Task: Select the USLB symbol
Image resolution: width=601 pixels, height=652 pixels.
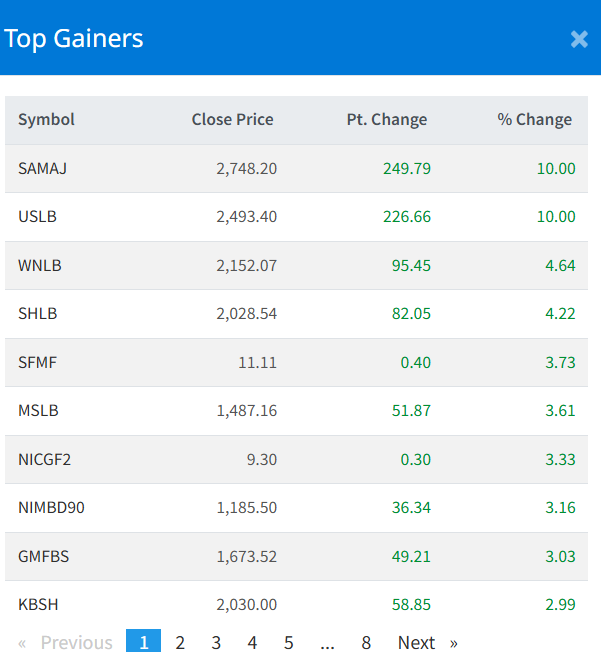Action: coord(37,216)
